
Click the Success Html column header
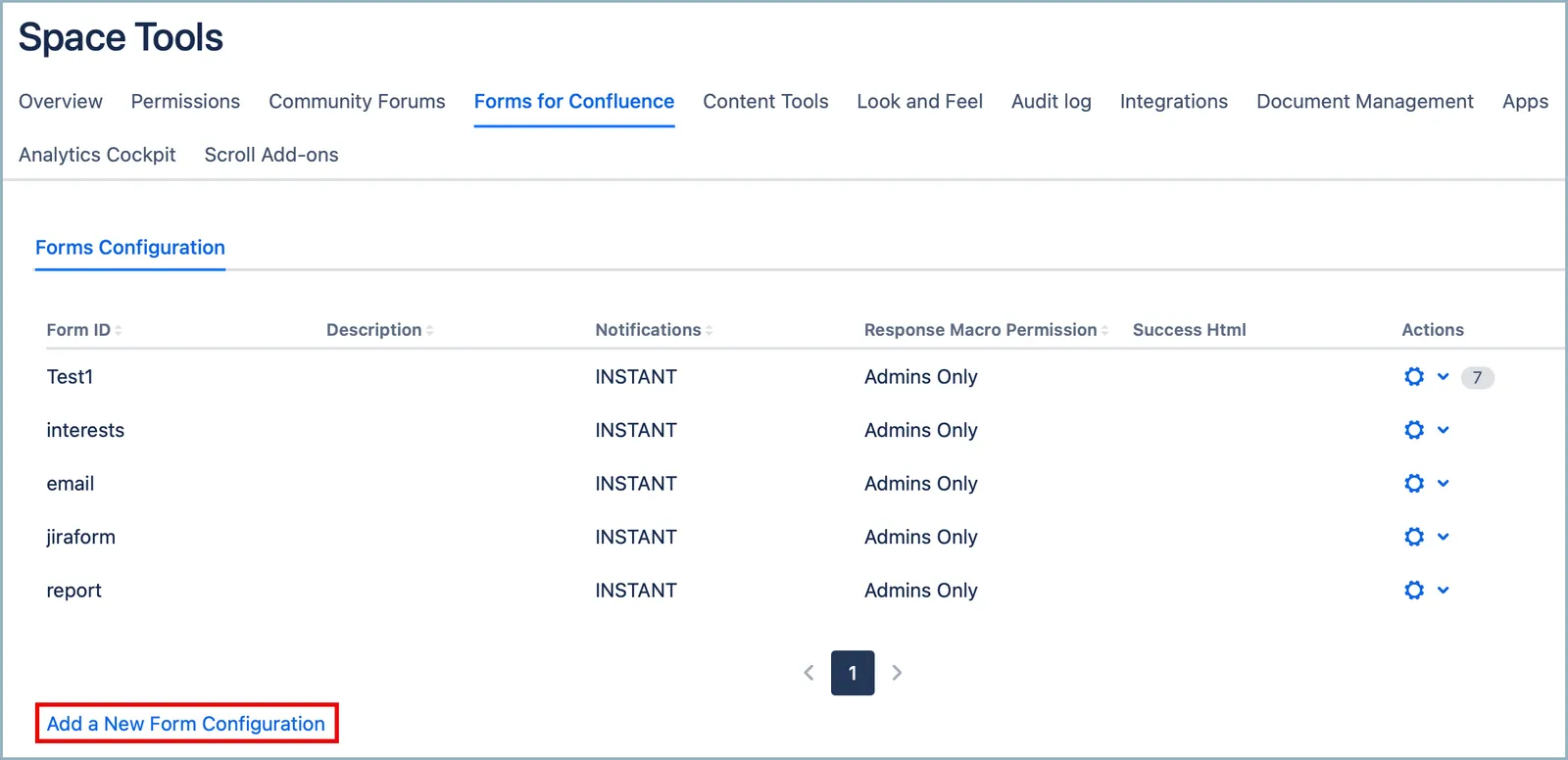pyautogui.click(x=1190, y=330)
